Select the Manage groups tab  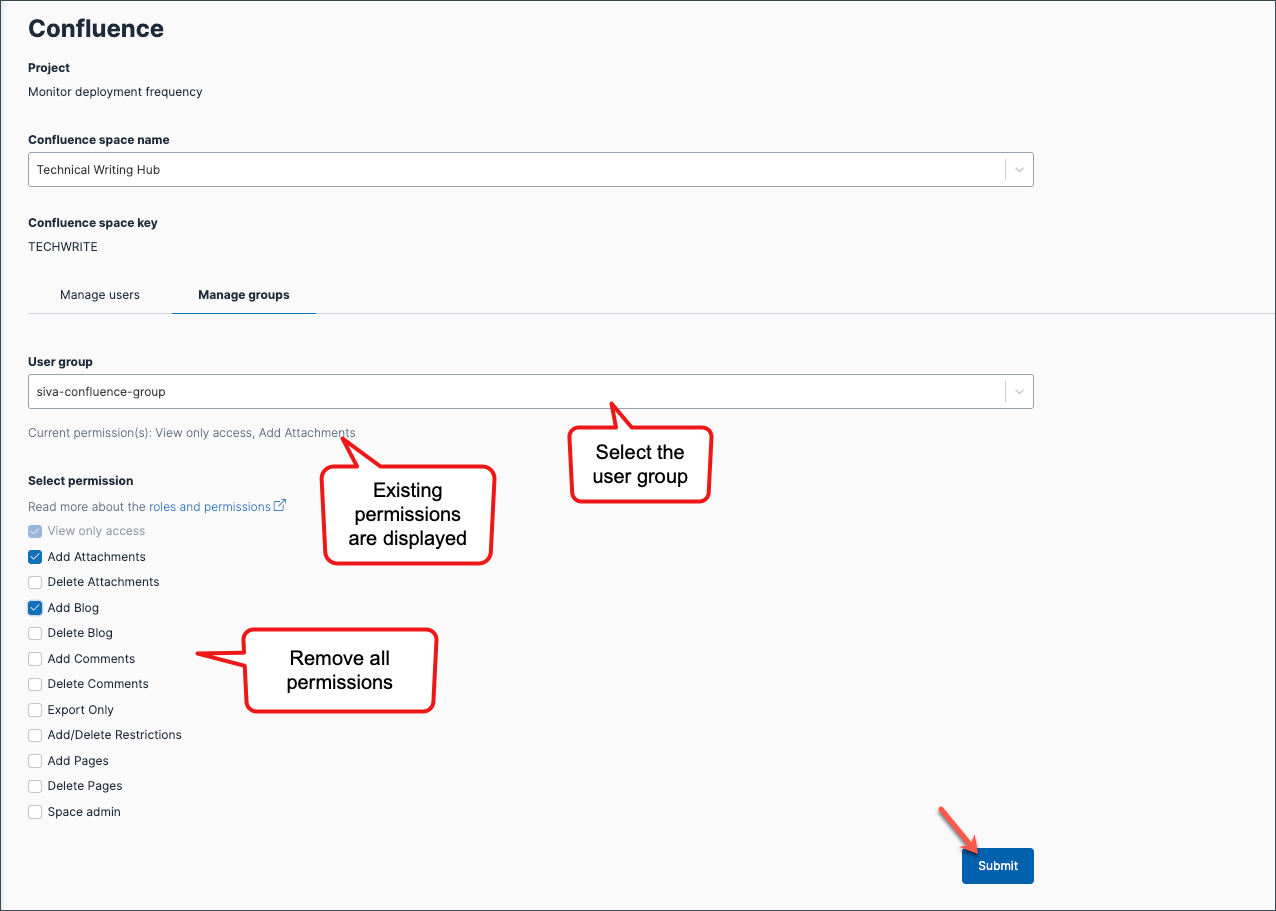pos(244,295)
